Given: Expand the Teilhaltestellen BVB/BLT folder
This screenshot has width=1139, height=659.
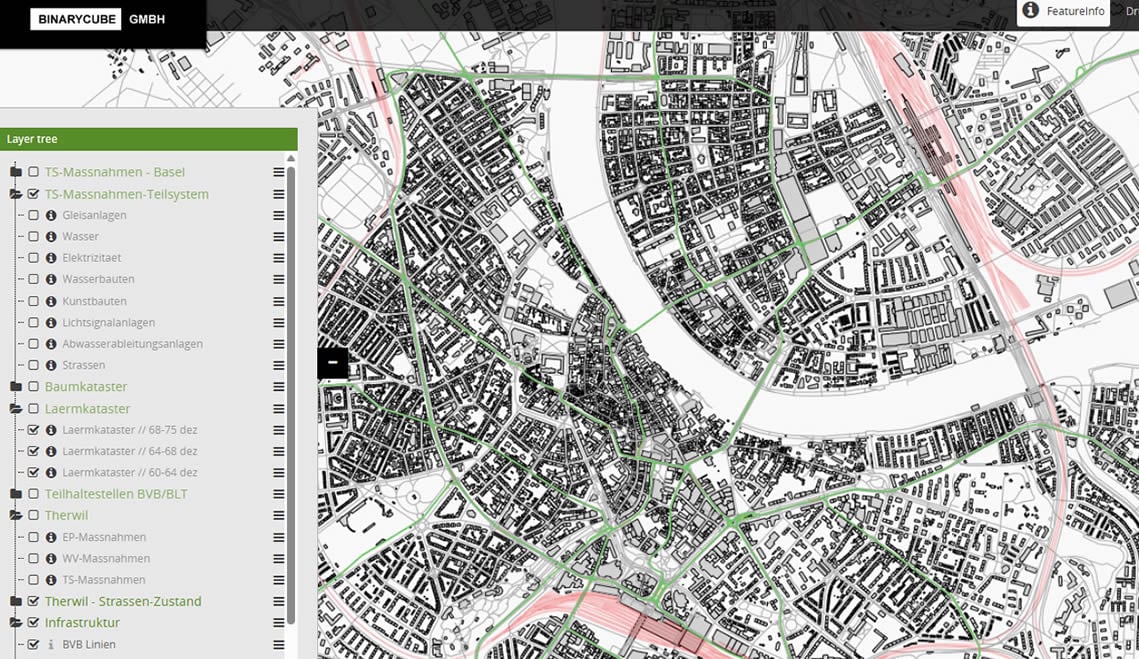Looking at the screenshot, I should (x=16, y=494).
